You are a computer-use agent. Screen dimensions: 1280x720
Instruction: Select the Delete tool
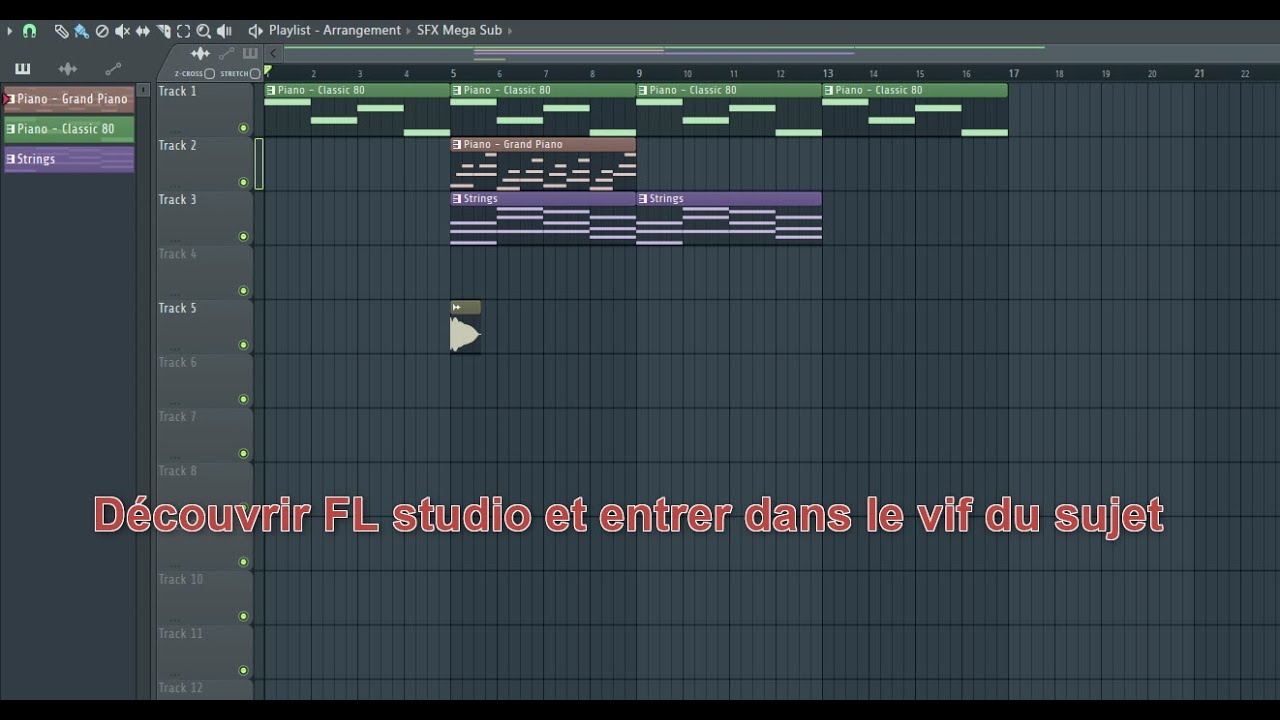(x=102, y=31)
